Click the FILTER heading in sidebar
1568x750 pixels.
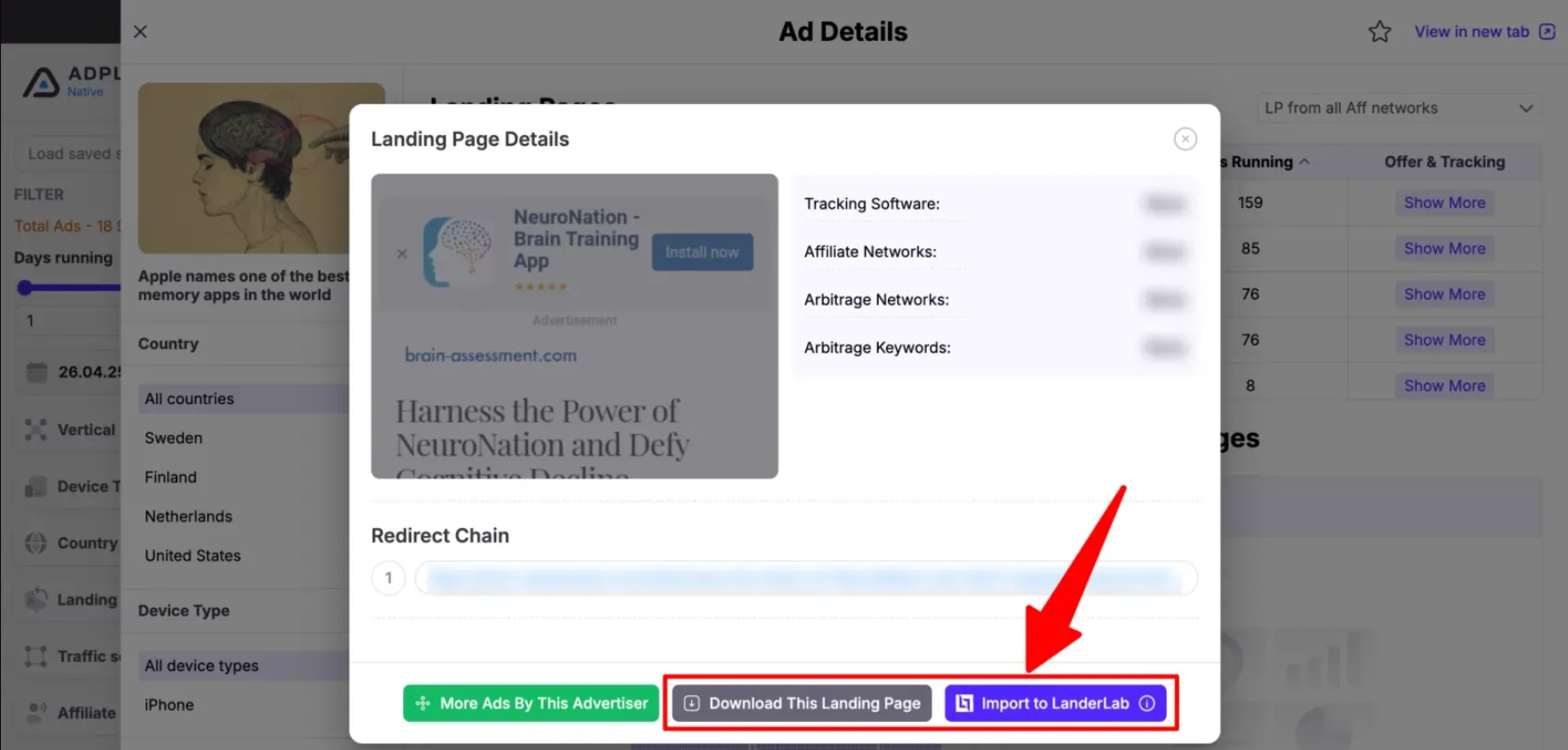pos(39,194)
